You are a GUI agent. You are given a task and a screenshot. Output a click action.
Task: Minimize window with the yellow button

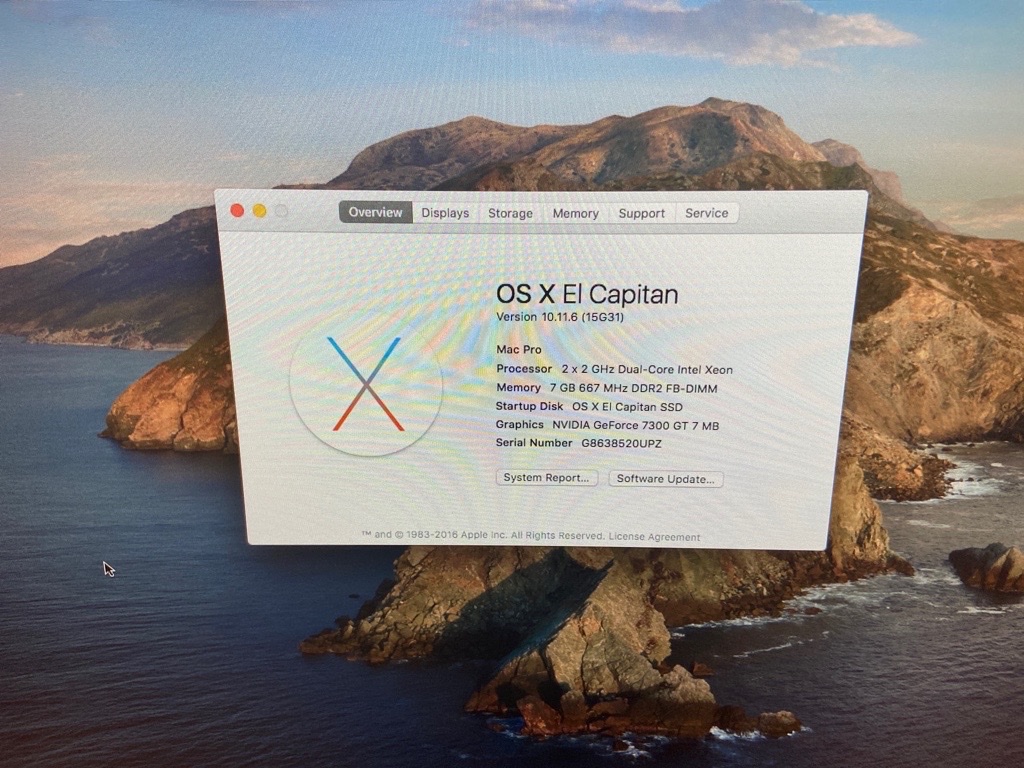[259, 211]
